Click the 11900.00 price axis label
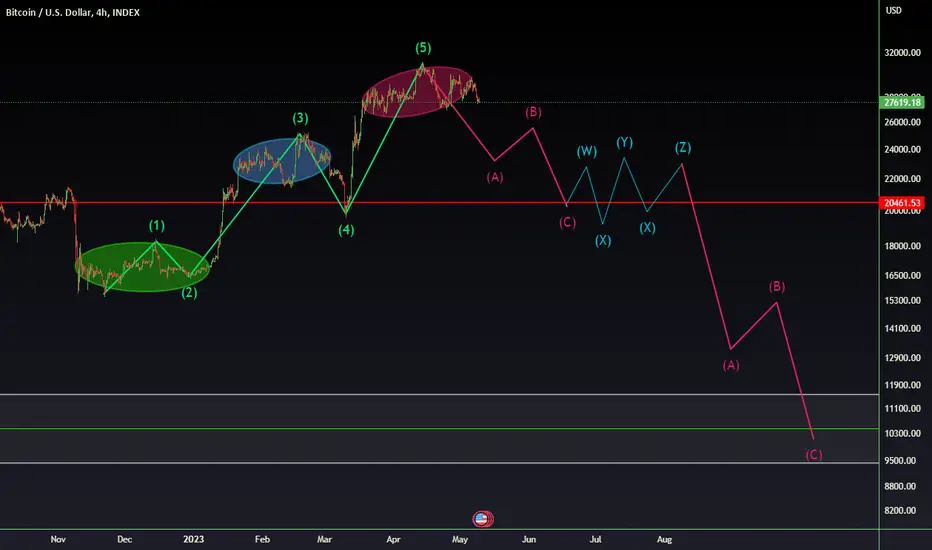The image size is (932, 550). click(x=902, y=385)
